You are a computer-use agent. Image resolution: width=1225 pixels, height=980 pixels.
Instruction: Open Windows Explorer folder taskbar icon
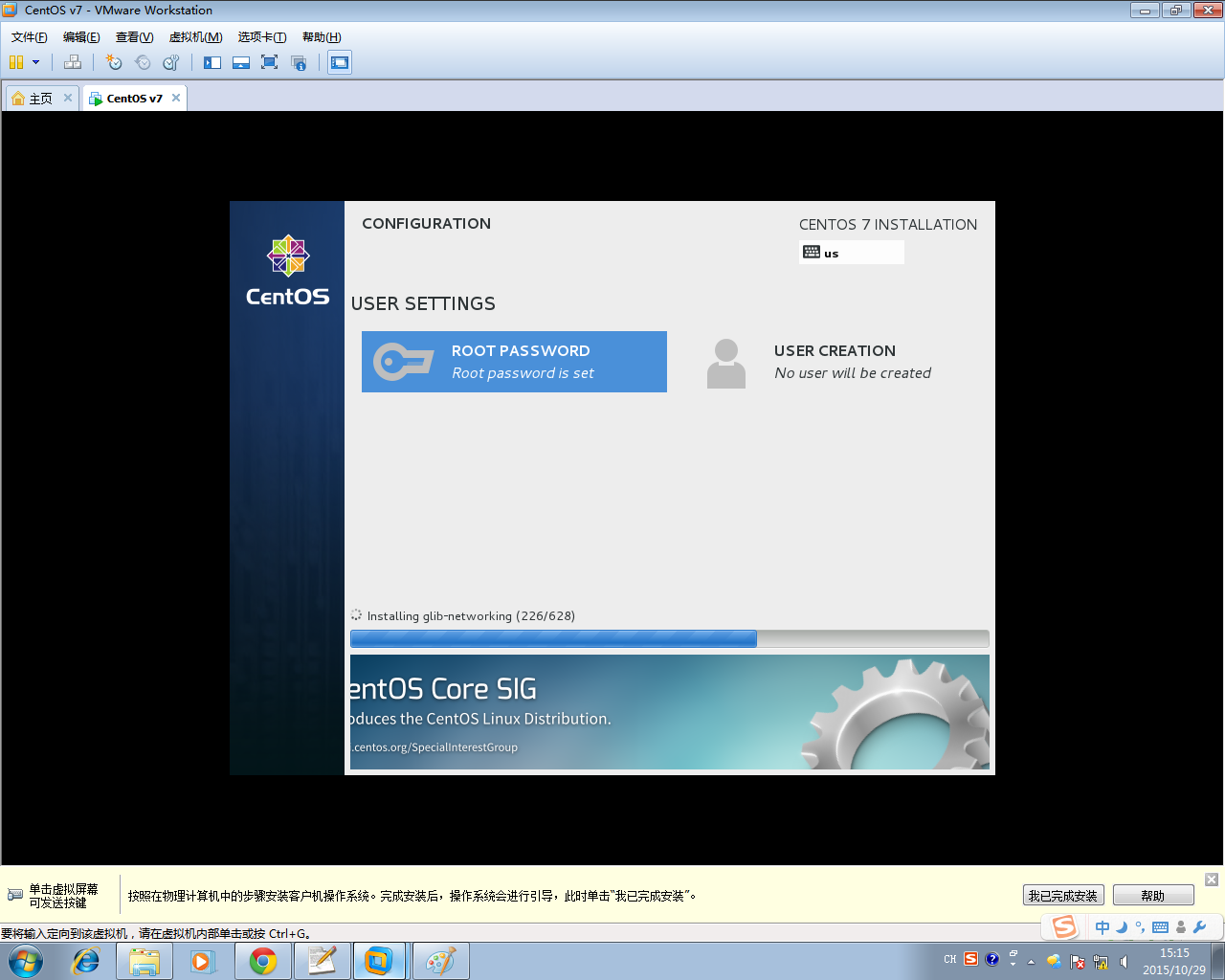(145, 961)
